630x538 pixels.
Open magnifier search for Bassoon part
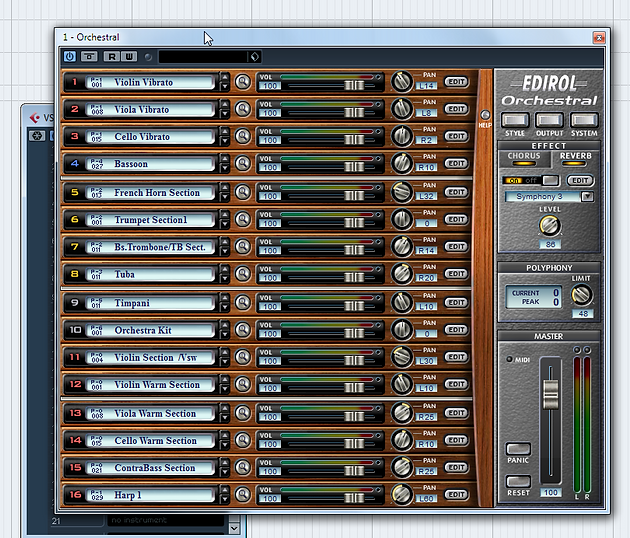pos(243,163)
